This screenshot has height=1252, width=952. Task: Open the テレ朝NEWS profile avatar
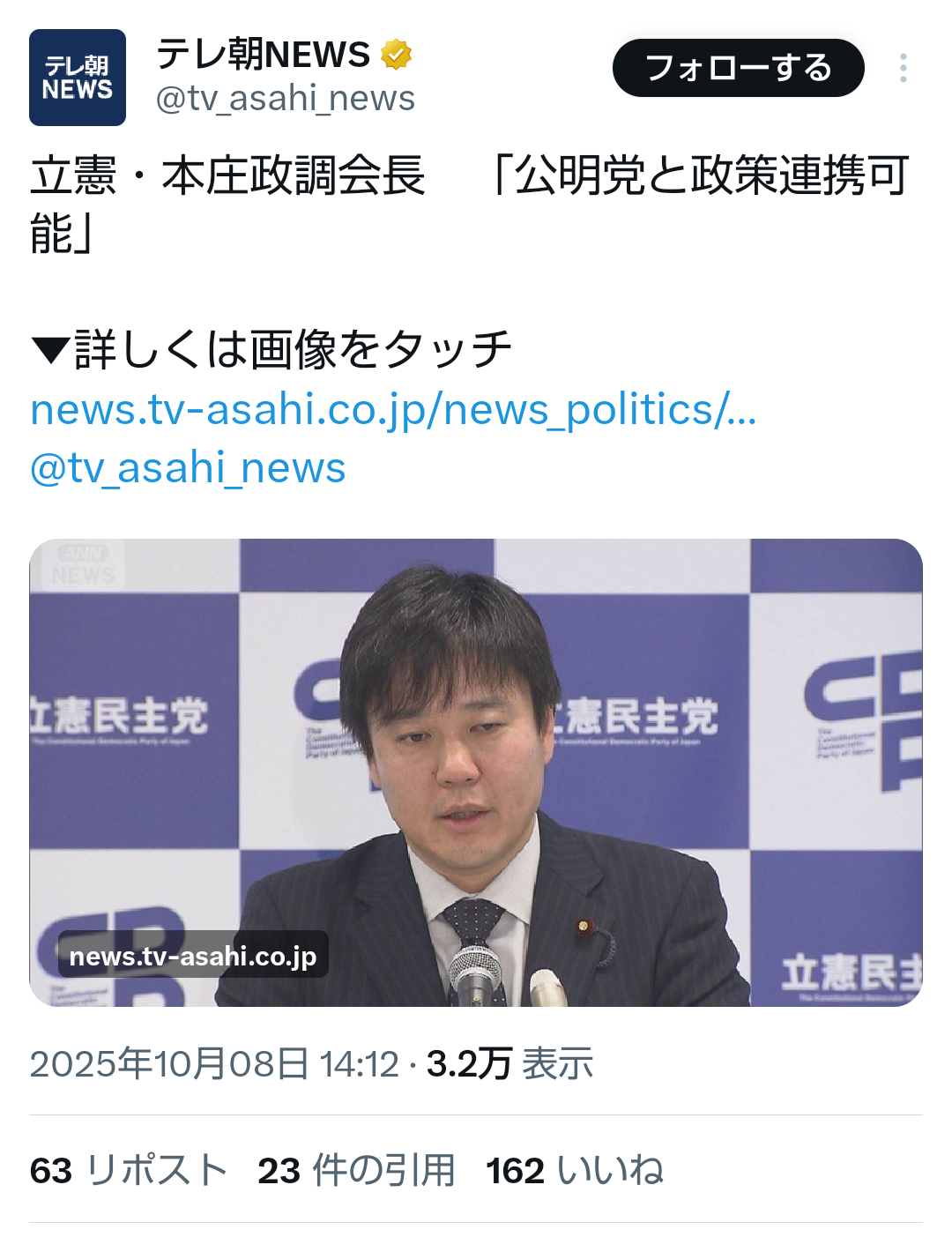pyautogui.click(x=78, y=78)
